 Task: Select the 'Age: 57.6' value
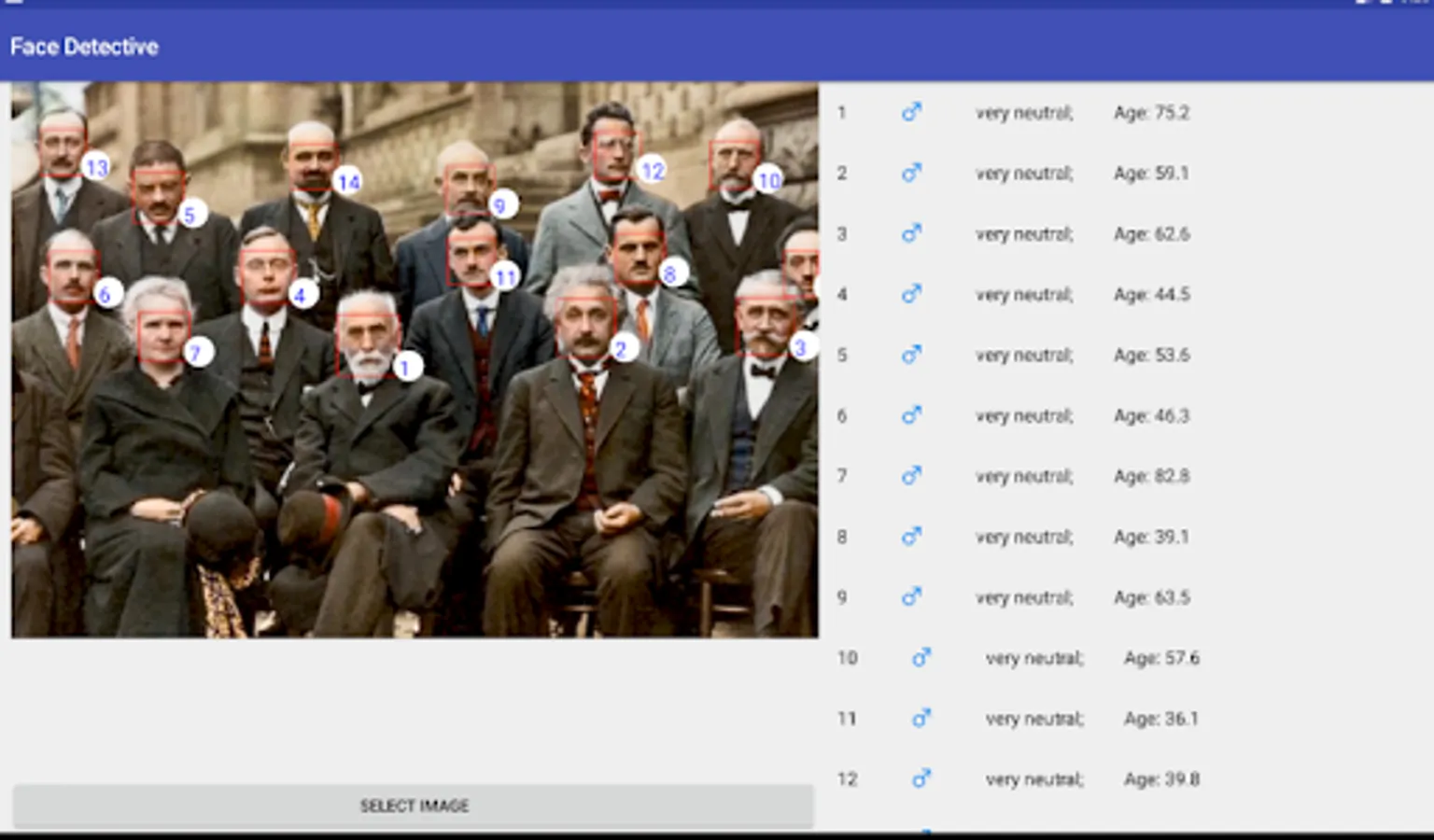[x=1161, y=659]
